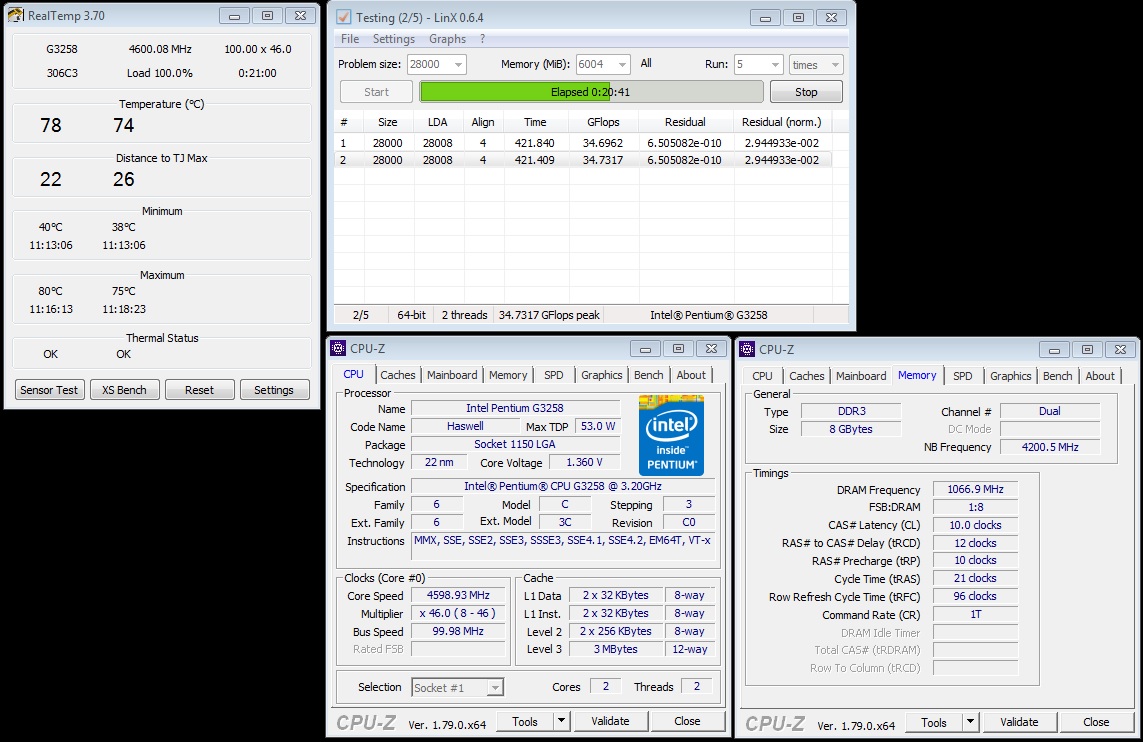Click the maximum temperature 80°C reading
Screen dimensions: 1143x742
[50, 291]
